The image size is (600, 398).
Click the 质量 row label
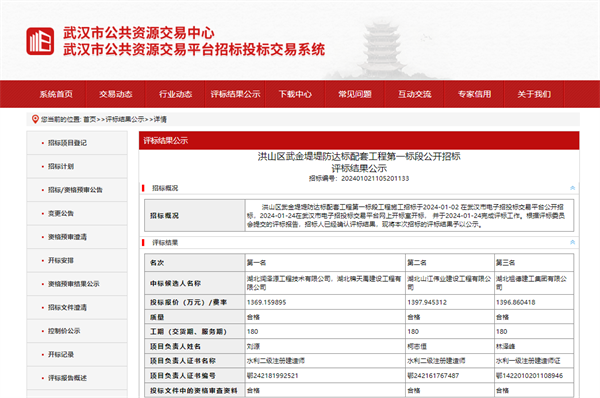pyautogui.click(x=157, y=317)
